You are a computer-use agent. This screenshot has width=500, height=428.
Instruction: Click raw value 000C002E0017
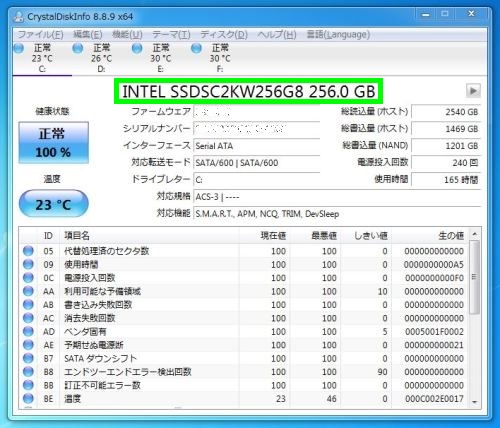[434, 399]
